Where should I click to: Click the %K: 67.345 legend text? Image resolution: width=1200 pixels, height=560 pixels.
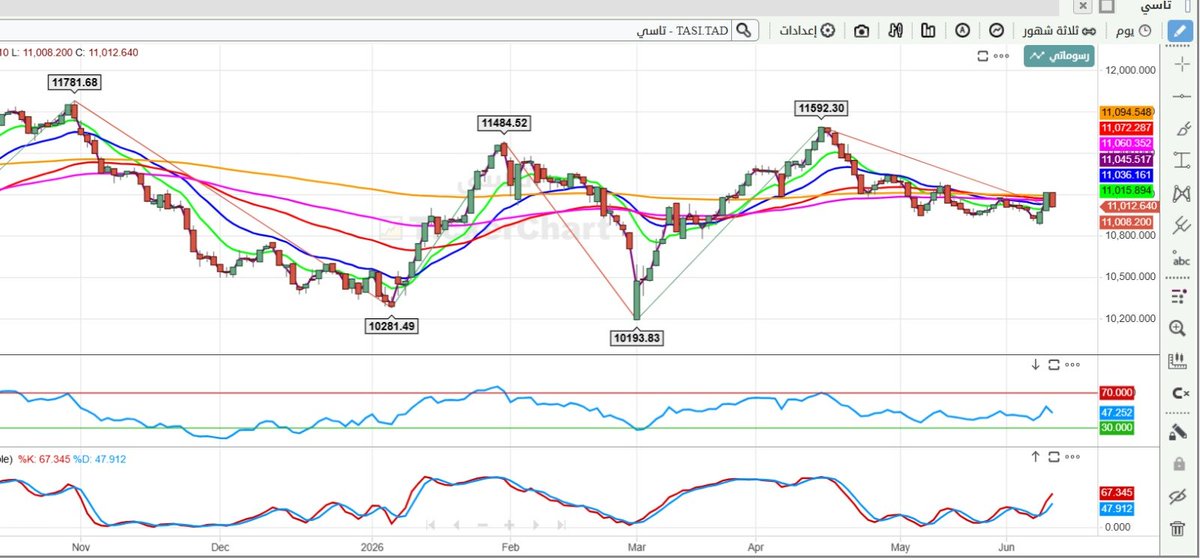pyautogui.click(x=46, y=459)
